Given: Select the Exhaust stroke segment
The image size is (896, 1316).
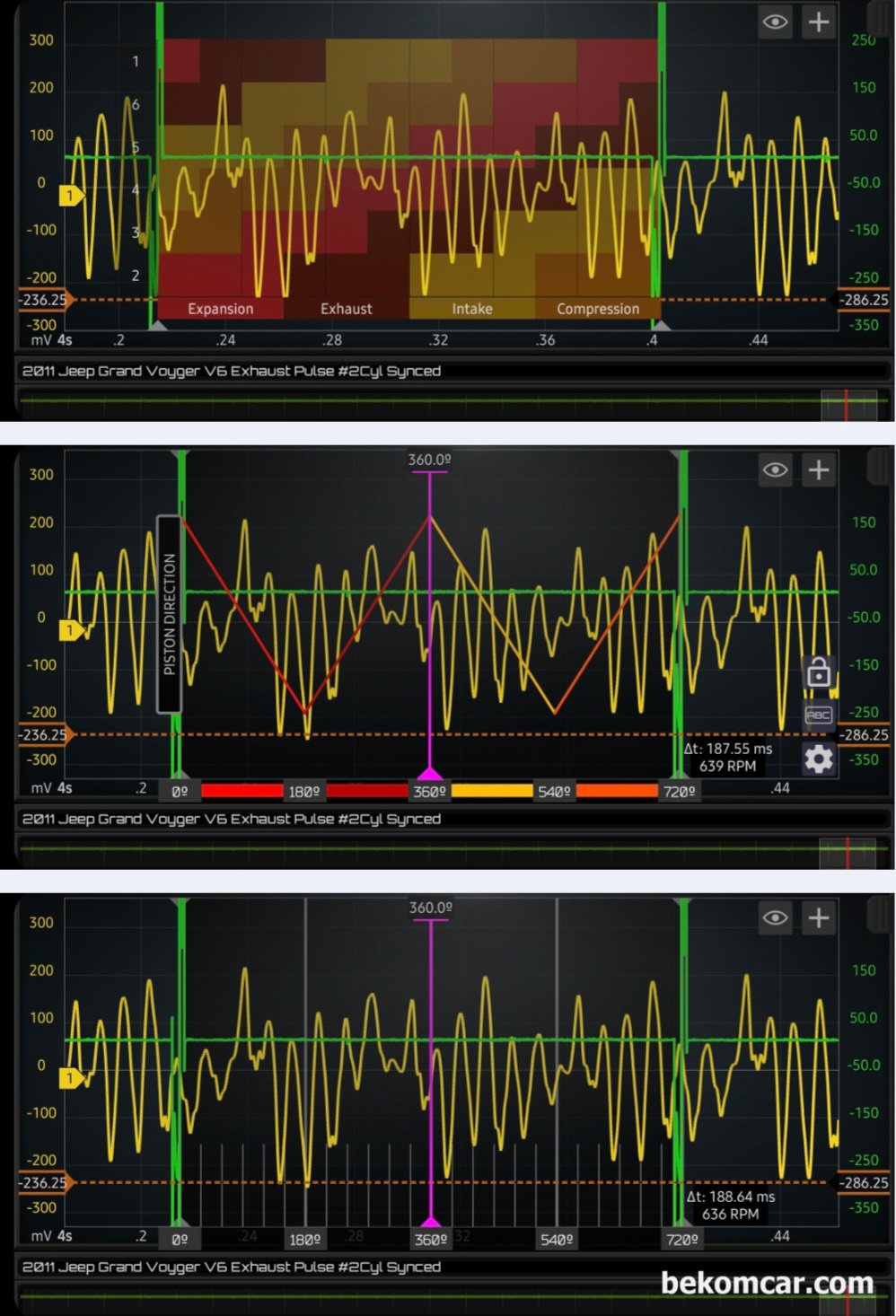Looking at the screenshot, I should point(346,309).
